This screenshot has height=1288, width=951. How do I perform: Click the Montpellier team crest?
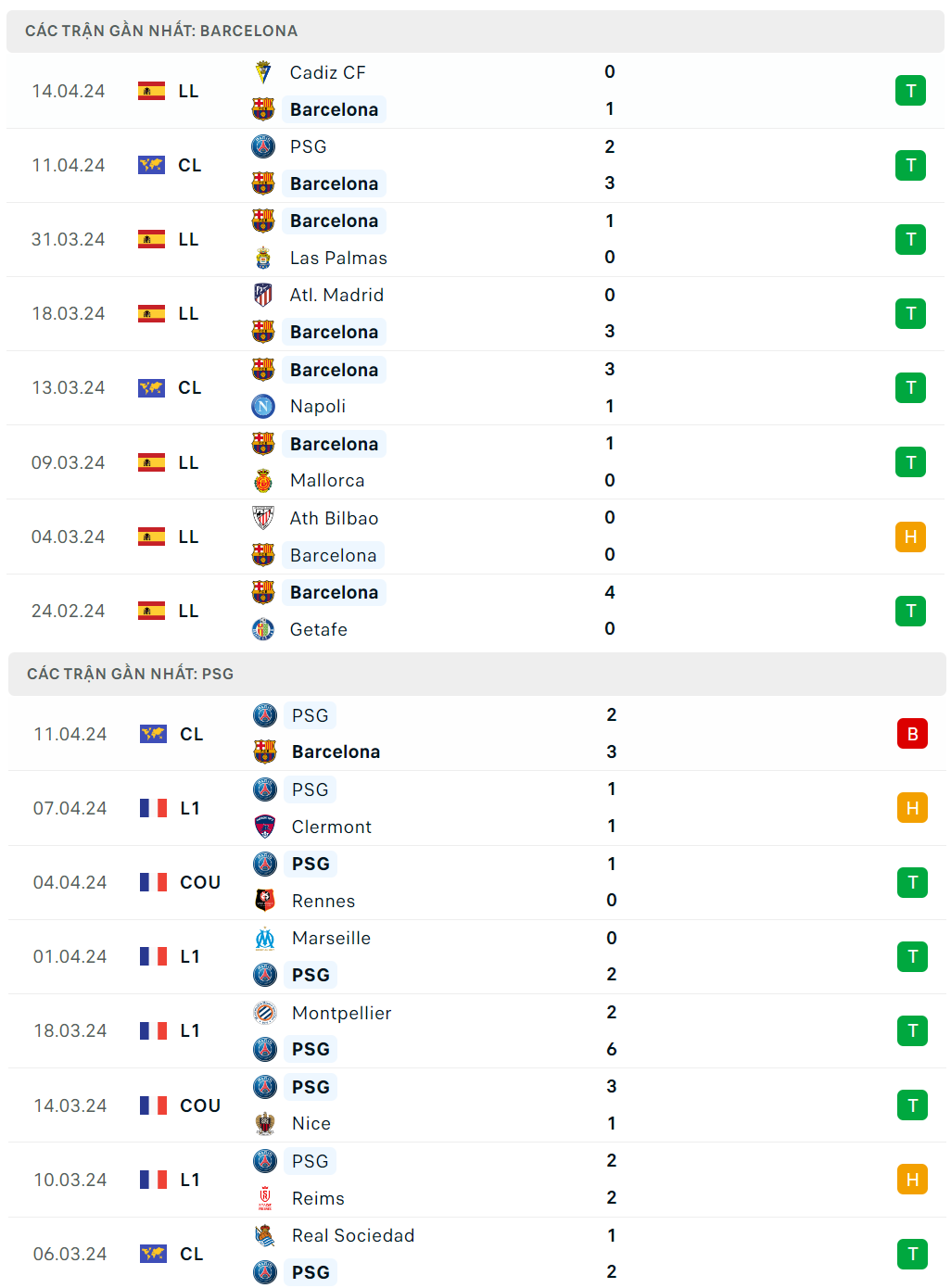click(265, 1013)
